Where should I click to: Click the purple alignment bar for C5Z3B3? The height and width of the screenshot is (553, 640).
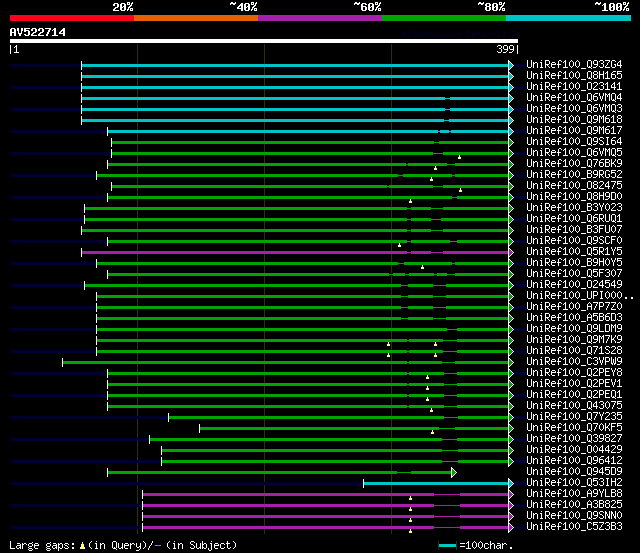point(326,528)
